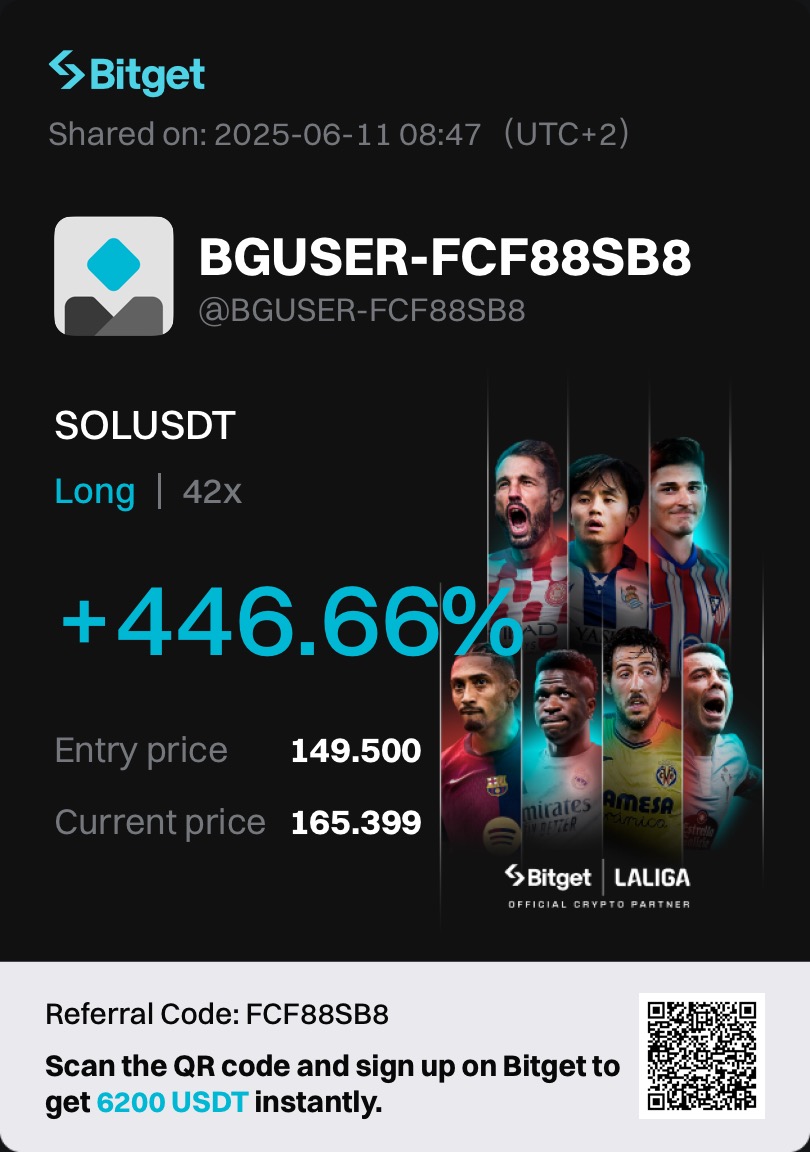
Task: Click the small Bitget logo beside LALIGA
Action: point(548,876)
